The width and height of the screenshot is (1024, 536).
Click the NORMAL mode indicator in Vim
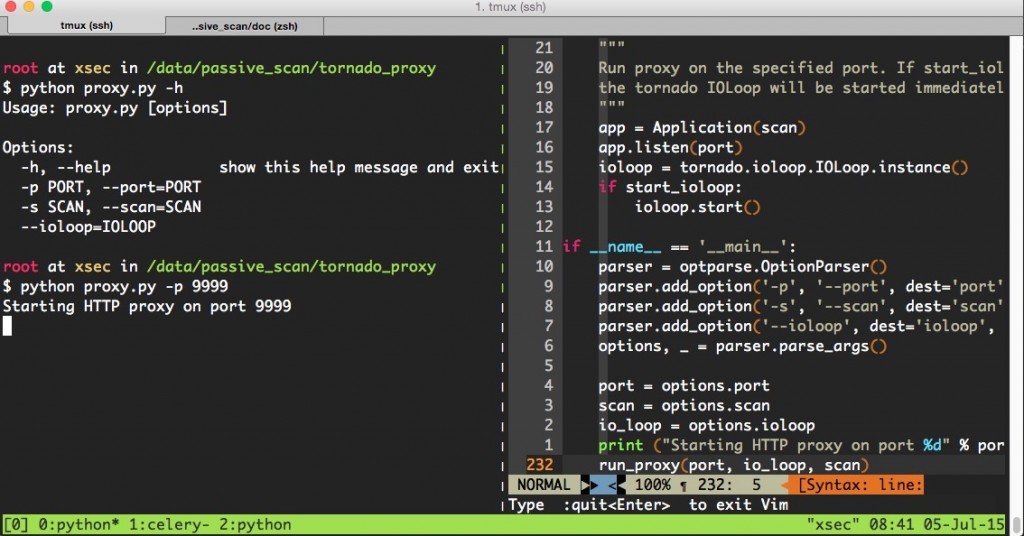[543, 484]
